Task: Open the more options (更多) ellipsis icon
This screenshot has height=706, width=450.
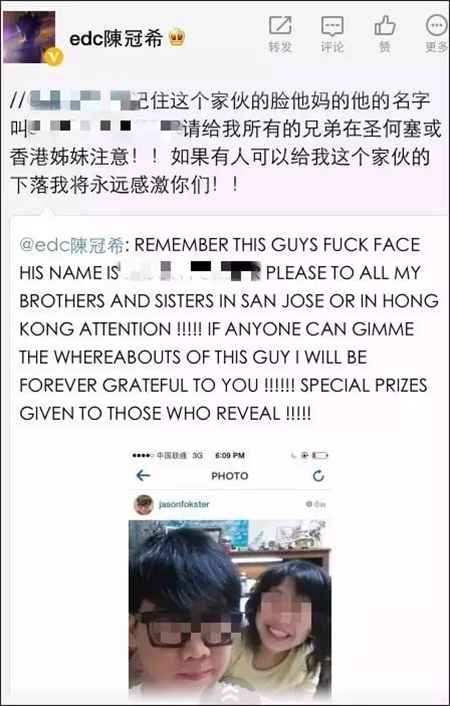Action: [x=436, y=25]
